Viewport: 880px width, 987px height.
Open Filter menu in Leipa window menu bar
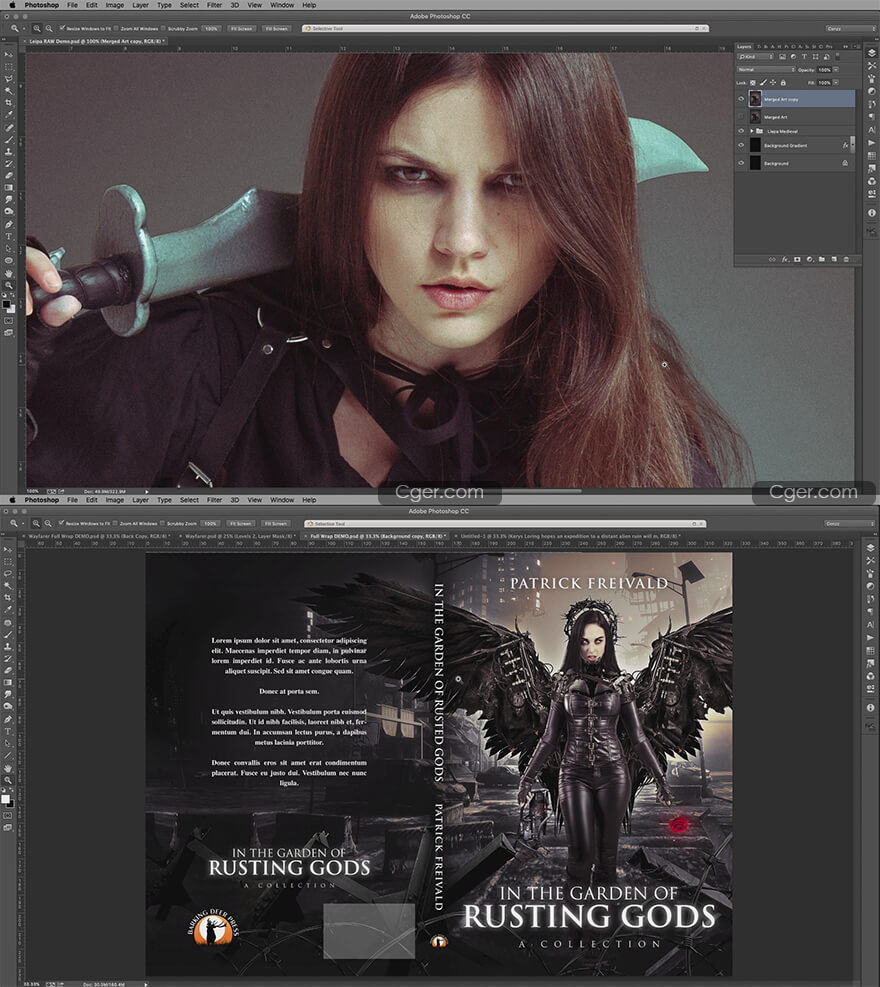(215, 5)
